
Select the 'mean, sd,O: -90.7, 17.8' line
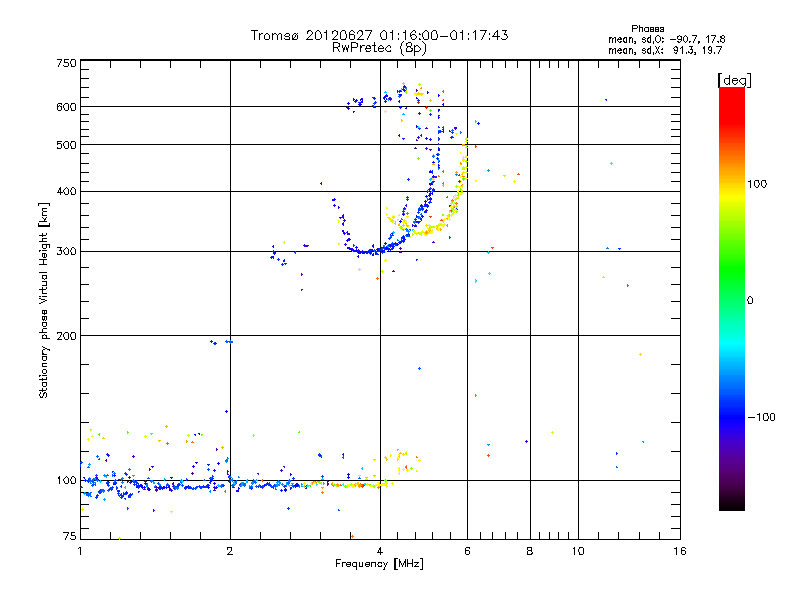pos(666,39)
